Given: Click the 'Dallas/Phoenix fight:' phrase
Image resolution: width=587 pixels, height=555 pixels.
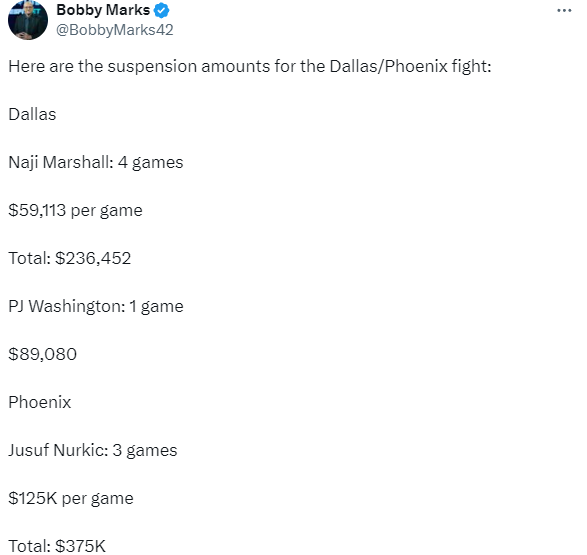Looking at the screenshot, I should click(x=410, y=67).
